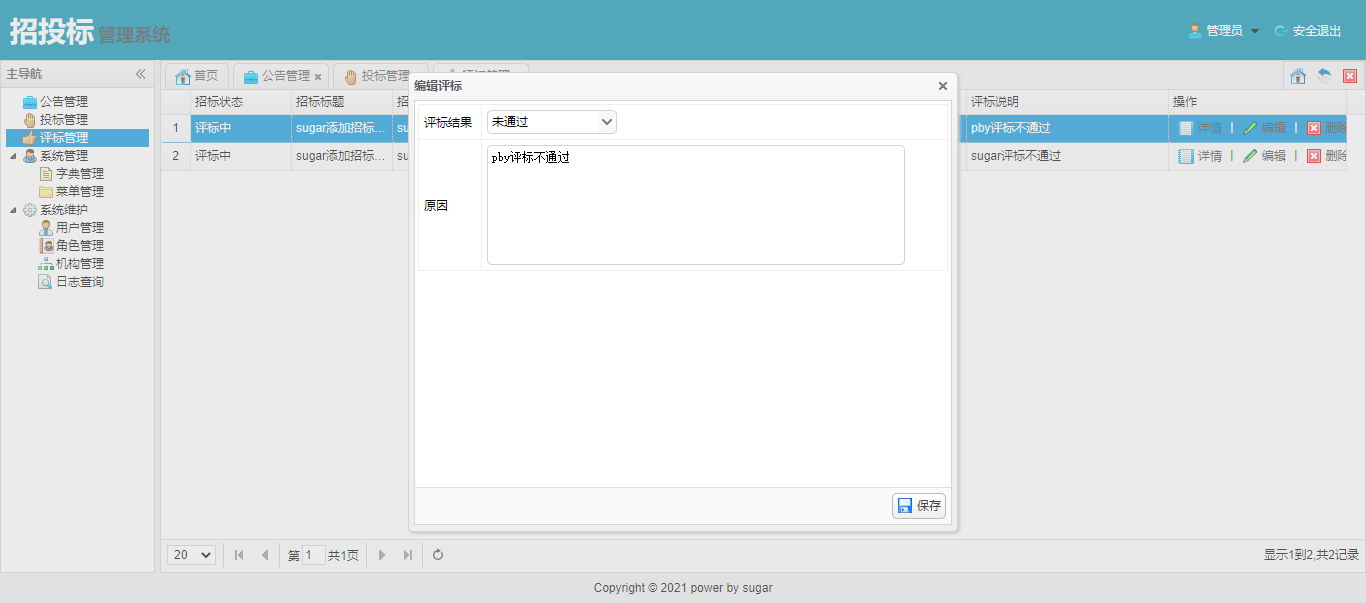1366x603 pixels.
Task: Reload the grid with pagination refresh icon
Action: (x=438, y=555)
